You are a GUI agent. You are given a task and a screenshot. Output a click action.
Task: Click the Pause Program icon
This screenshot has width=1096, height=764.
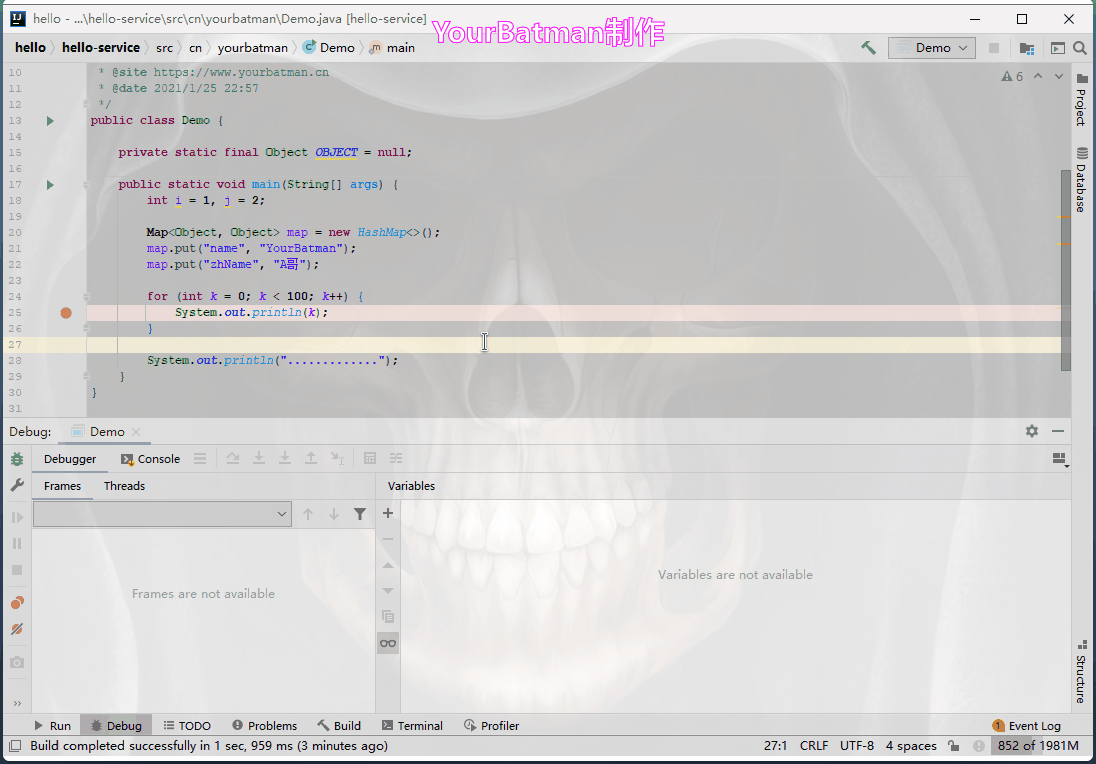17,543
